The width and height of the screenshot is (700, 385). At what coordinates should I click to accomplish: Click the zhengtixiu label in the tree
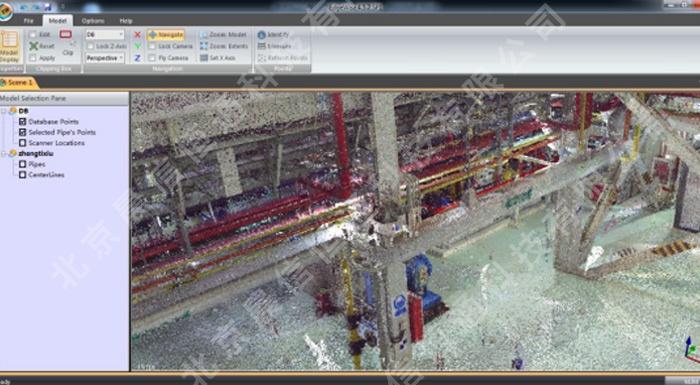(x=36, y=153)
